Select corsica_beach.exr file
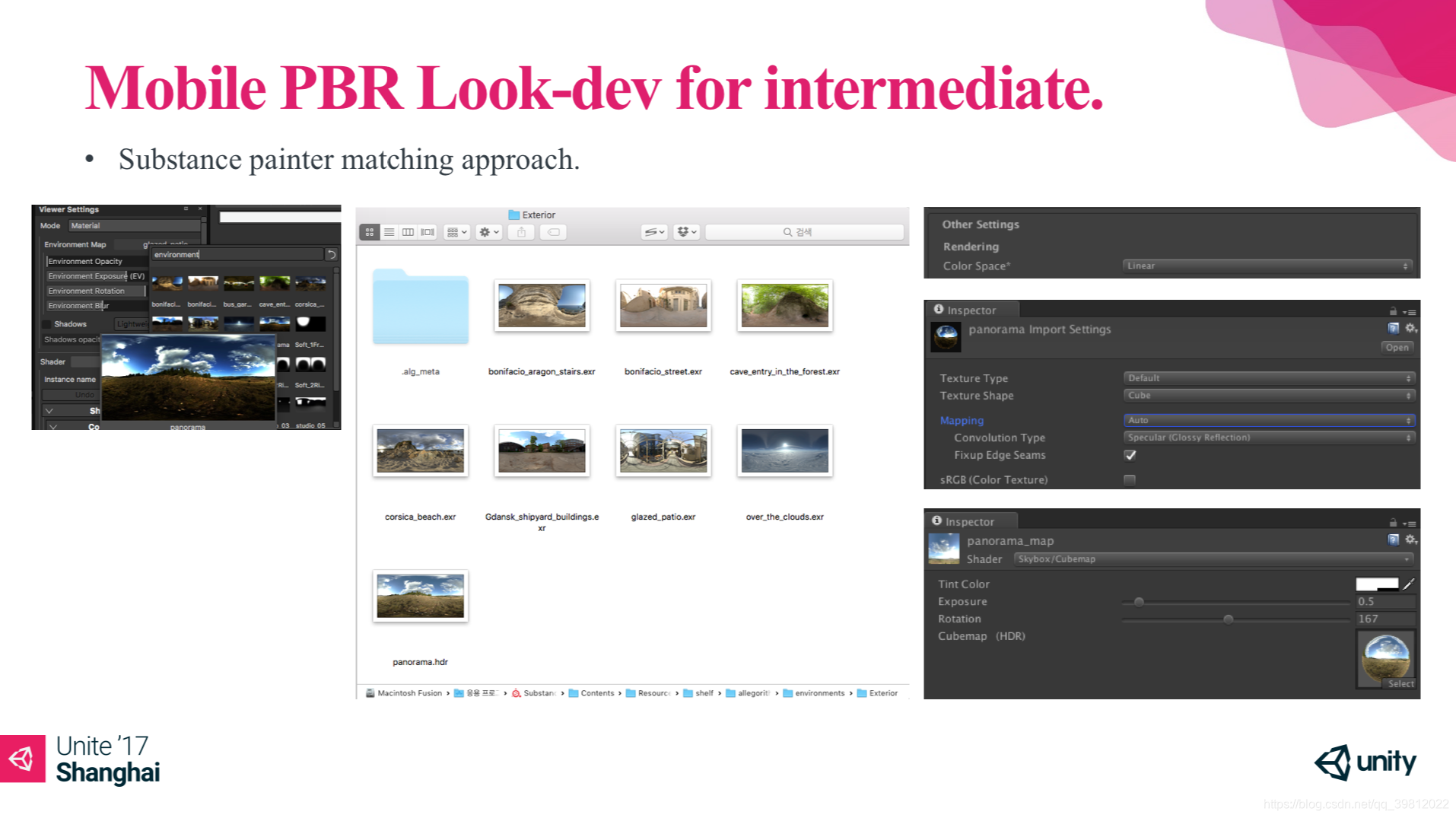This screenshot has width=1456, height=818. pyautogui.click(x=420, y=450)
